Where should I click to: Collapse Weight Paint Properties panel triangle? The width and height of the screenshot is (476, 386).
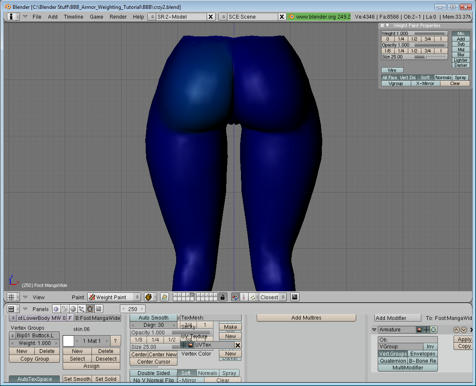coord(387,26)
